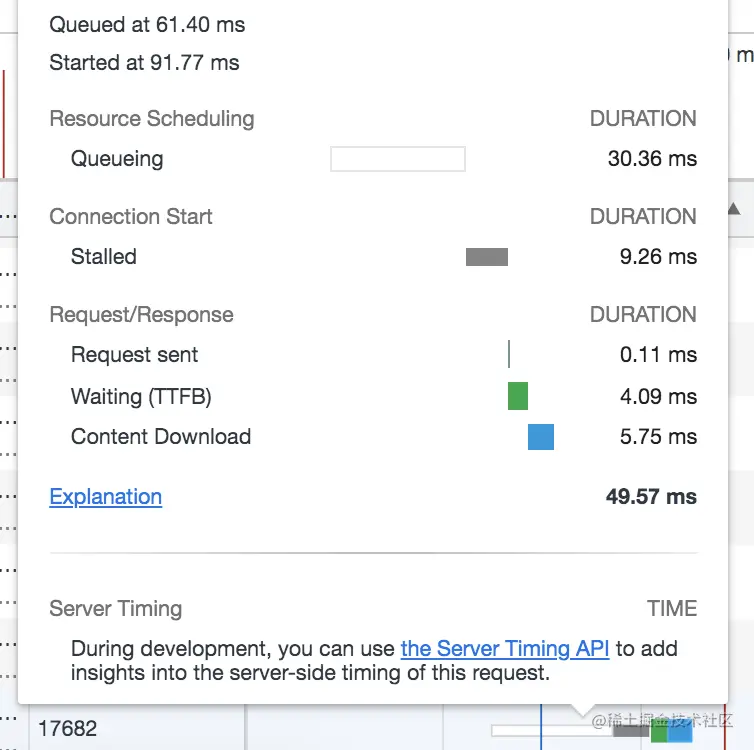The width and height of the screenshot is (754, 750).
Task: Select the 17682 request row
Action: click(x=68, y=729)
